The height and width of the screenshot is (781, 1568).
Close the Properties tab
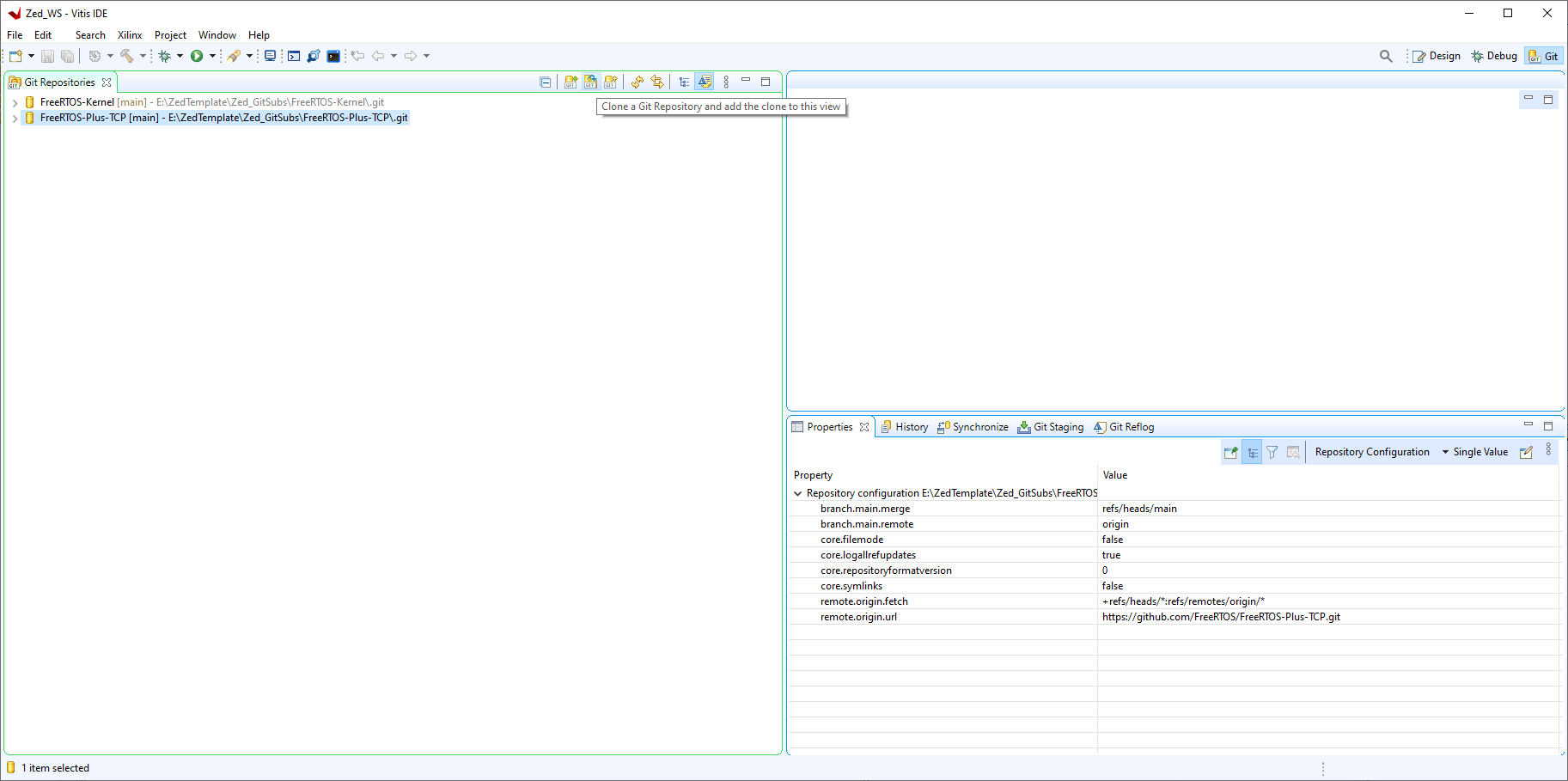click(864, 427)
